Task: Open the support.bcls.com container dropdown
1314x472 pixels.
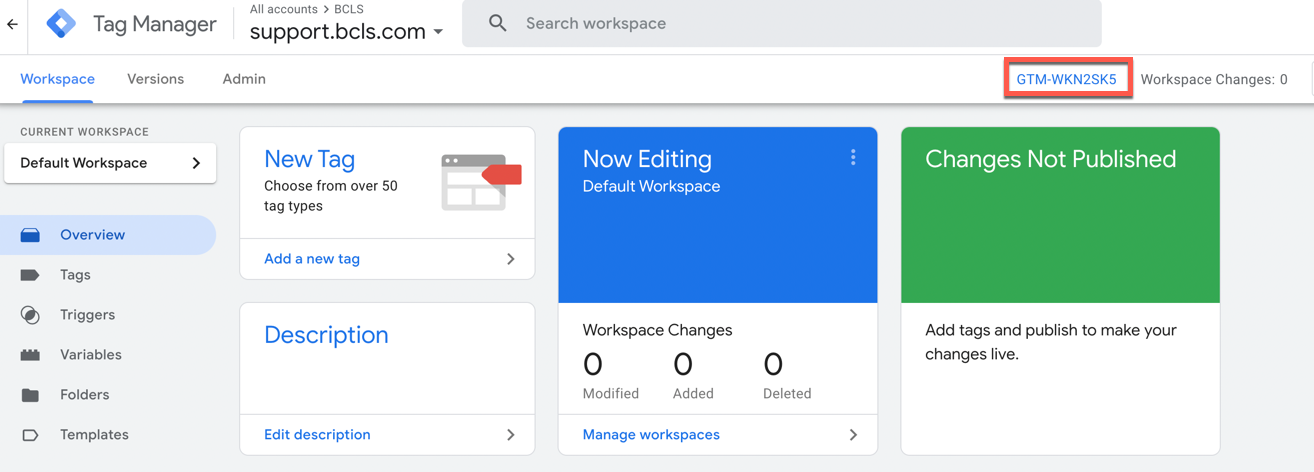Action: [346, 32]
